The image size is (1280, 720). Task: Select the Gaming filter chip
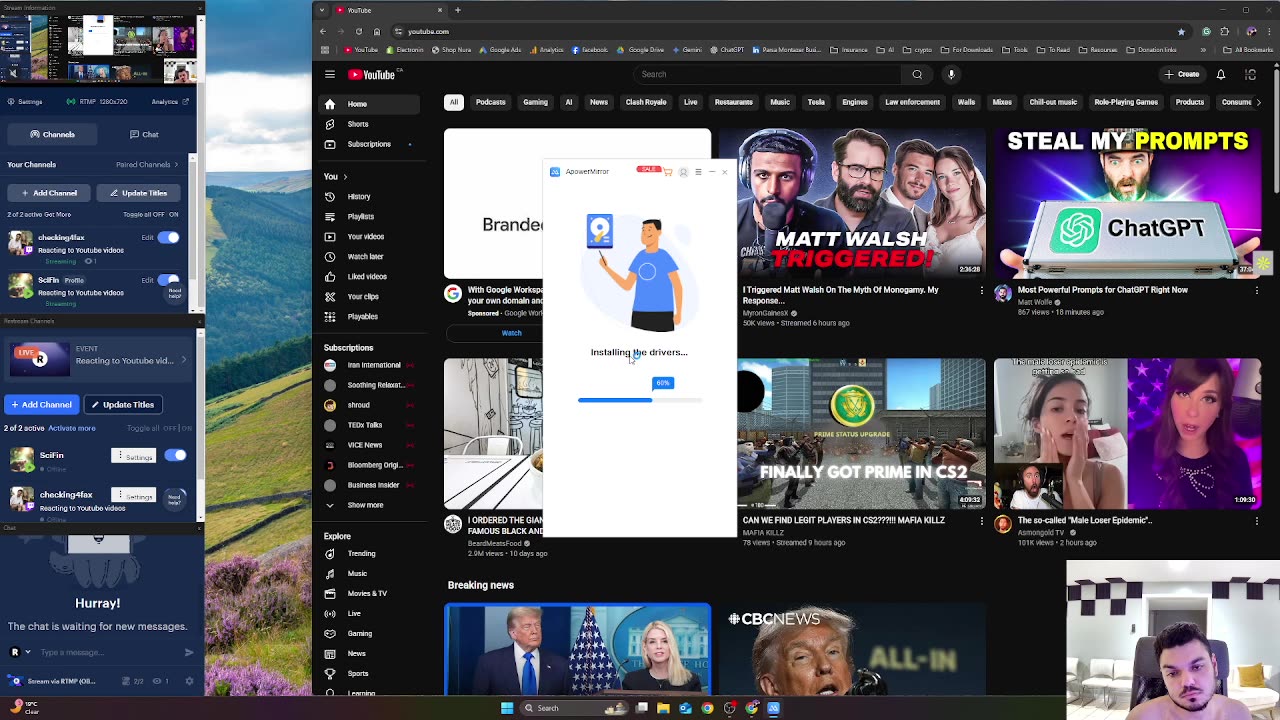click(x=535, y=102)
